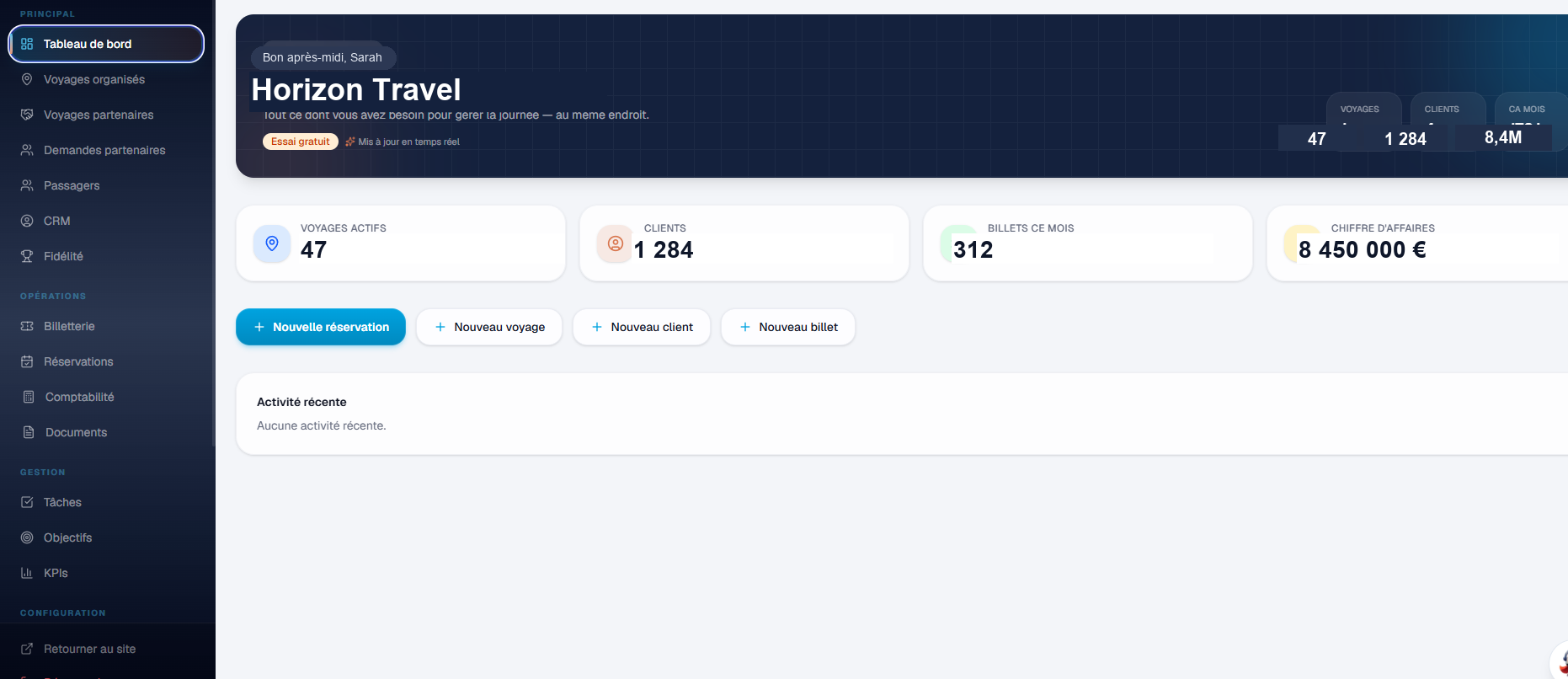The width and height of the screenshot is (1568, 679).
Task: Click the Voyages actifs location pin icon
Action: point(272,243)
